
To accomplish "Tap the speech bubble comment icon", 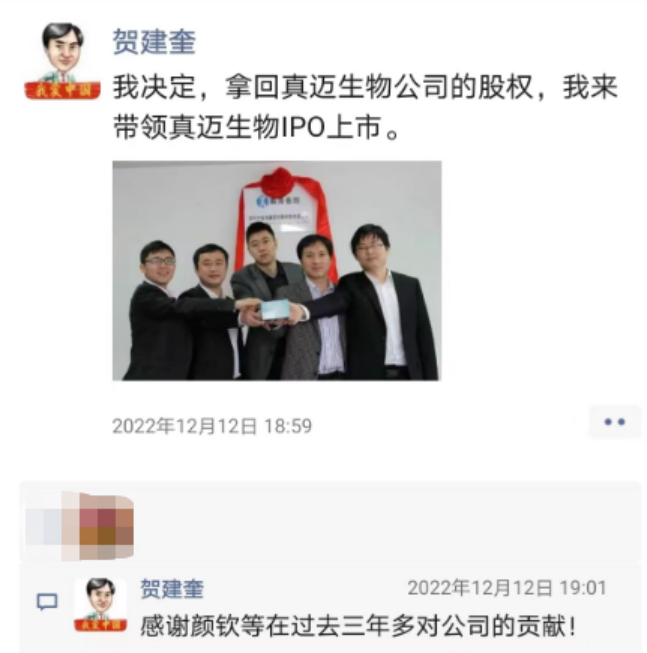I will pos(47,602).
